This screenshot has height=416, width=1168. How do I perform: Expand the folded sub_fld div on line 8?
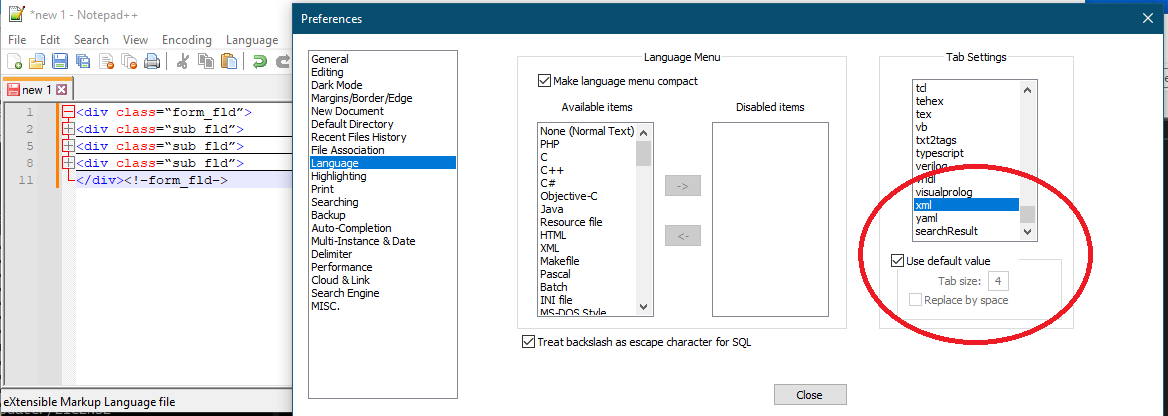pos(69,163)
